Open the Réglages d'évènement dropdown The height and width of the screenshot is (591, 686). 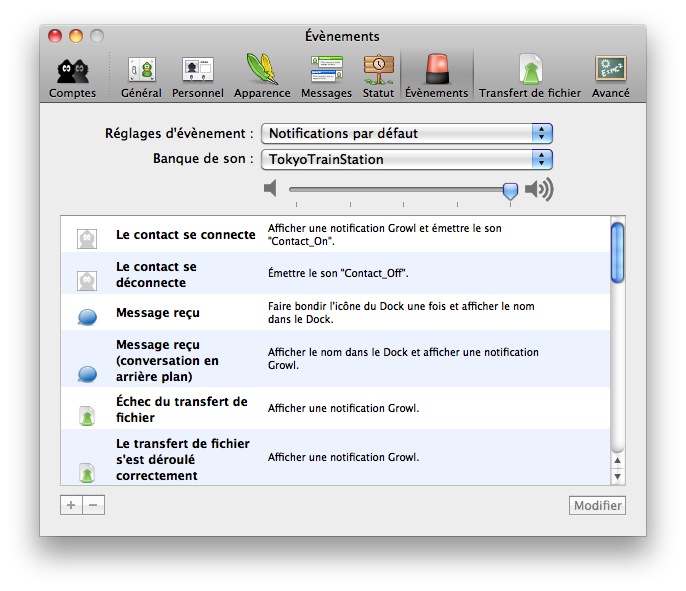(x=407, y=133)
